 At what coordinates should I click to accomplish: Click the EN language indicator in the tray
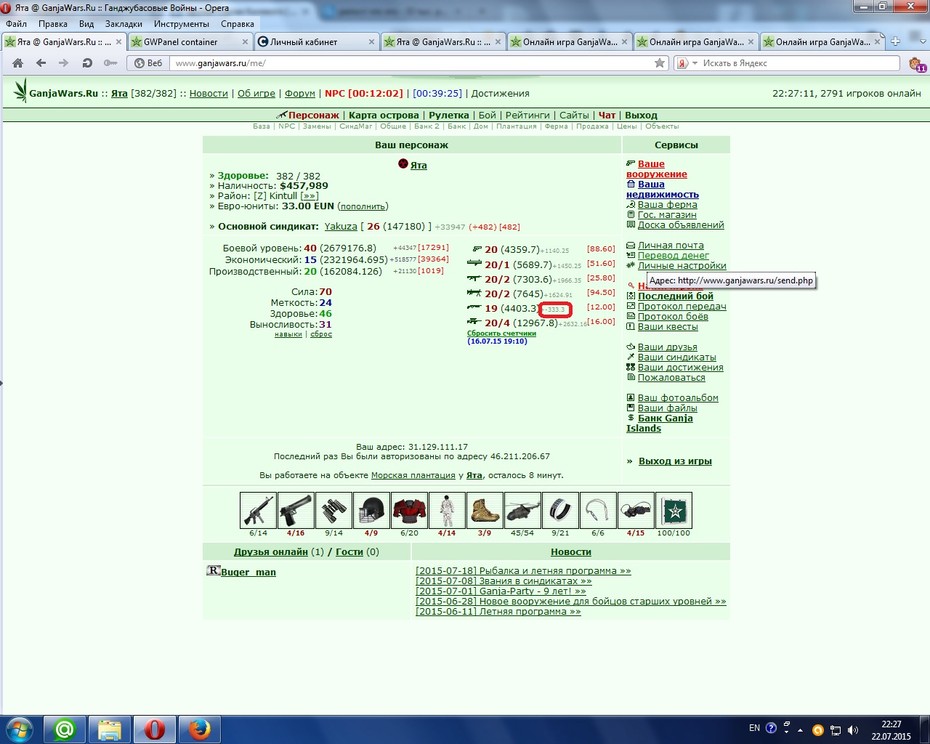[x=754, y=728]
